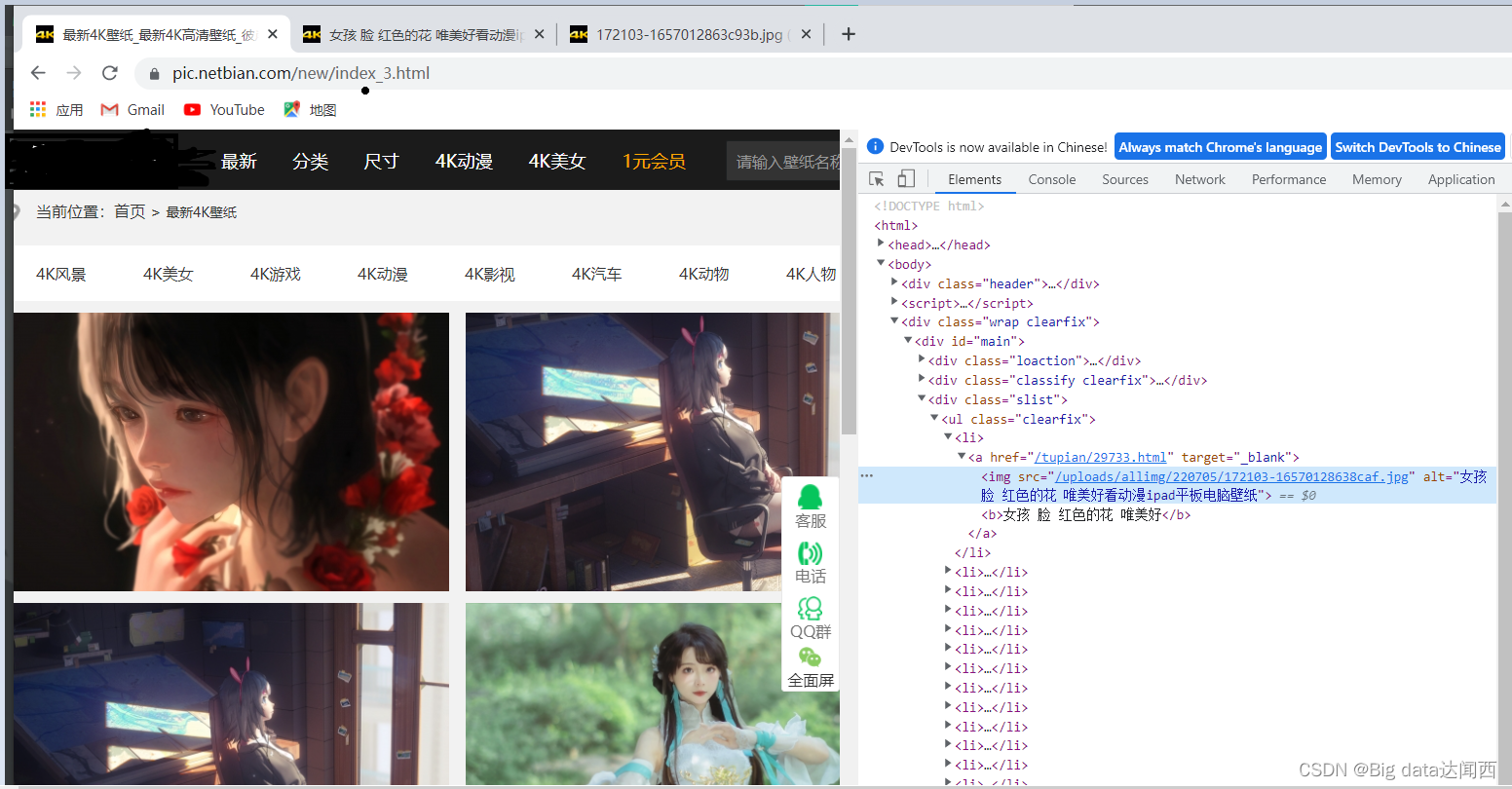Switch to the 172103-1657012863c93b.jpg tab
The image size is (1512, 789).
pos(690,34)
